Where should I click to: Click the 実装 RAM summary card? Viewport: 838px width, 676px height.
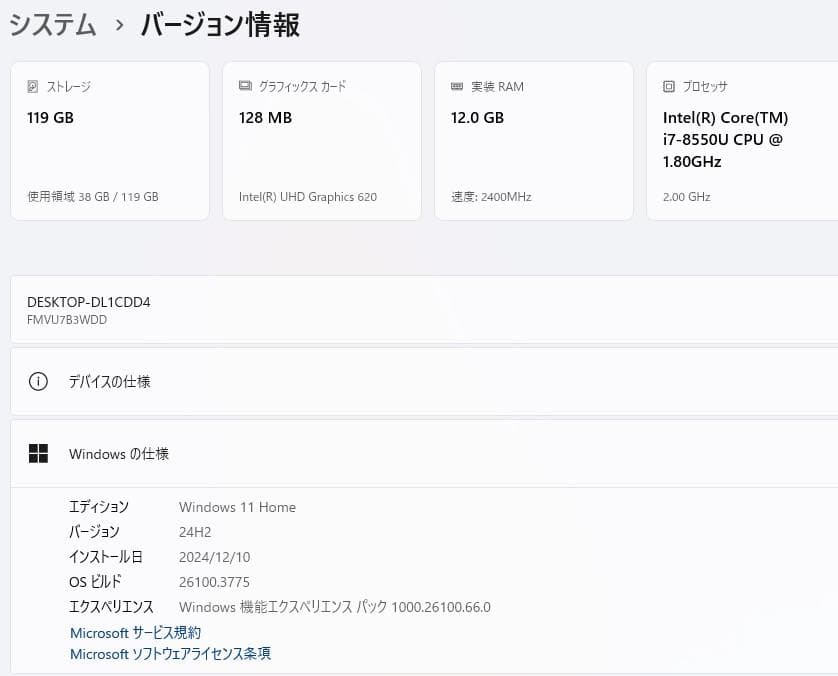coord(534,140)
